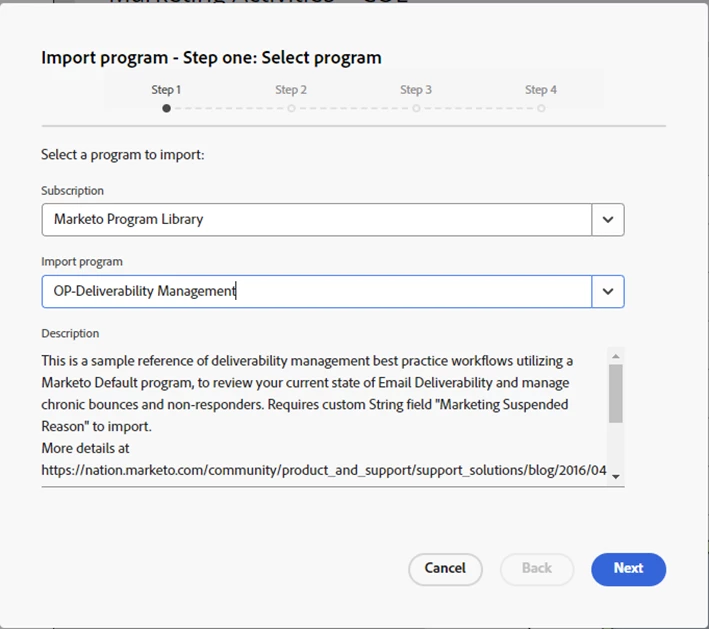Click the 'Import program - Step one' heading

tap(211, 58)
